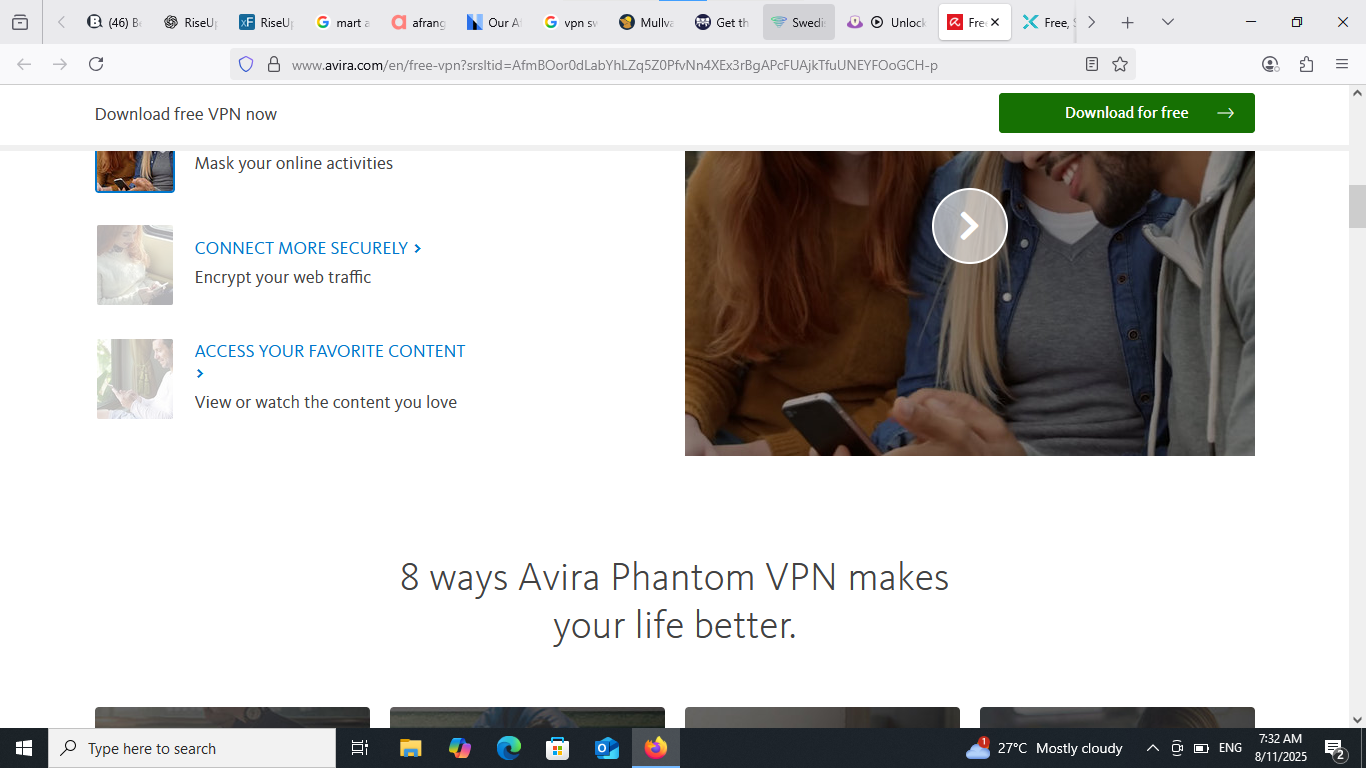Open a new tab with plus button
This screenshot has width=1366, height=768.
tap(1127, 22)
